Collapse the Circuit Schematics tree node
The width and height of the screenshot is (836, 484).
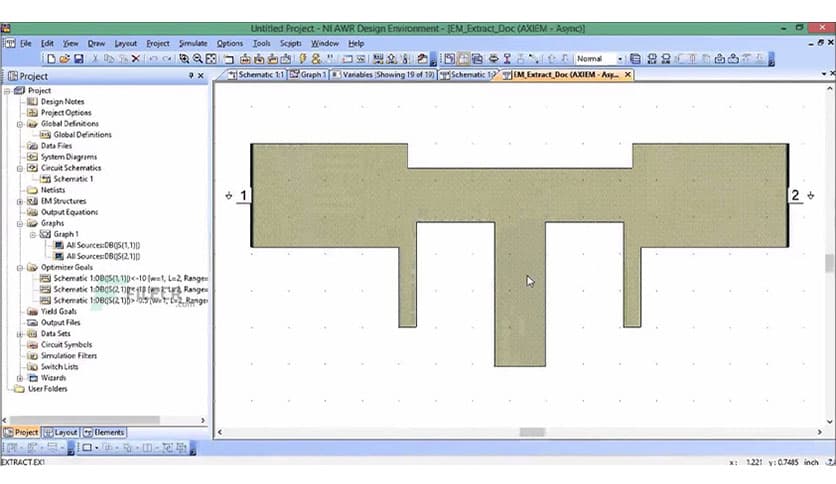[20, 168]
